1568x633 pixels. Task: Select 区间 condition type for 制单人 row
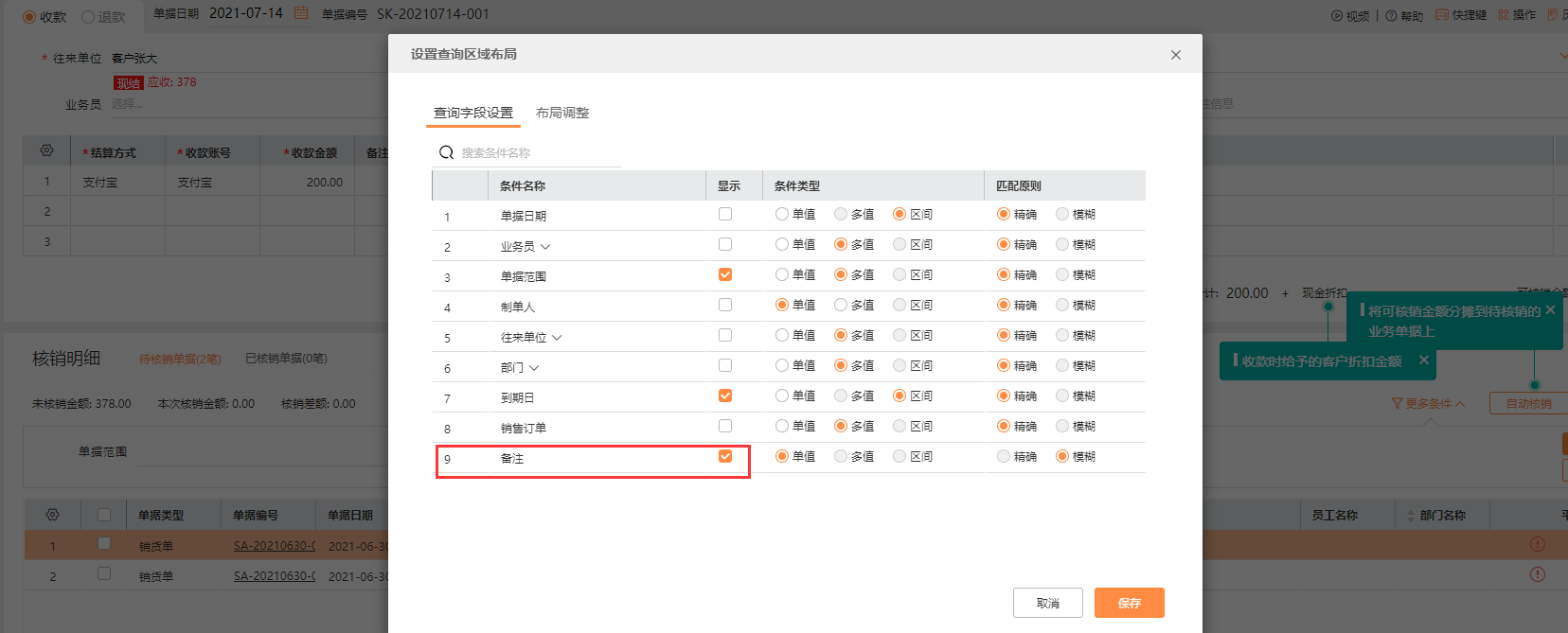[x=900, y=305]
